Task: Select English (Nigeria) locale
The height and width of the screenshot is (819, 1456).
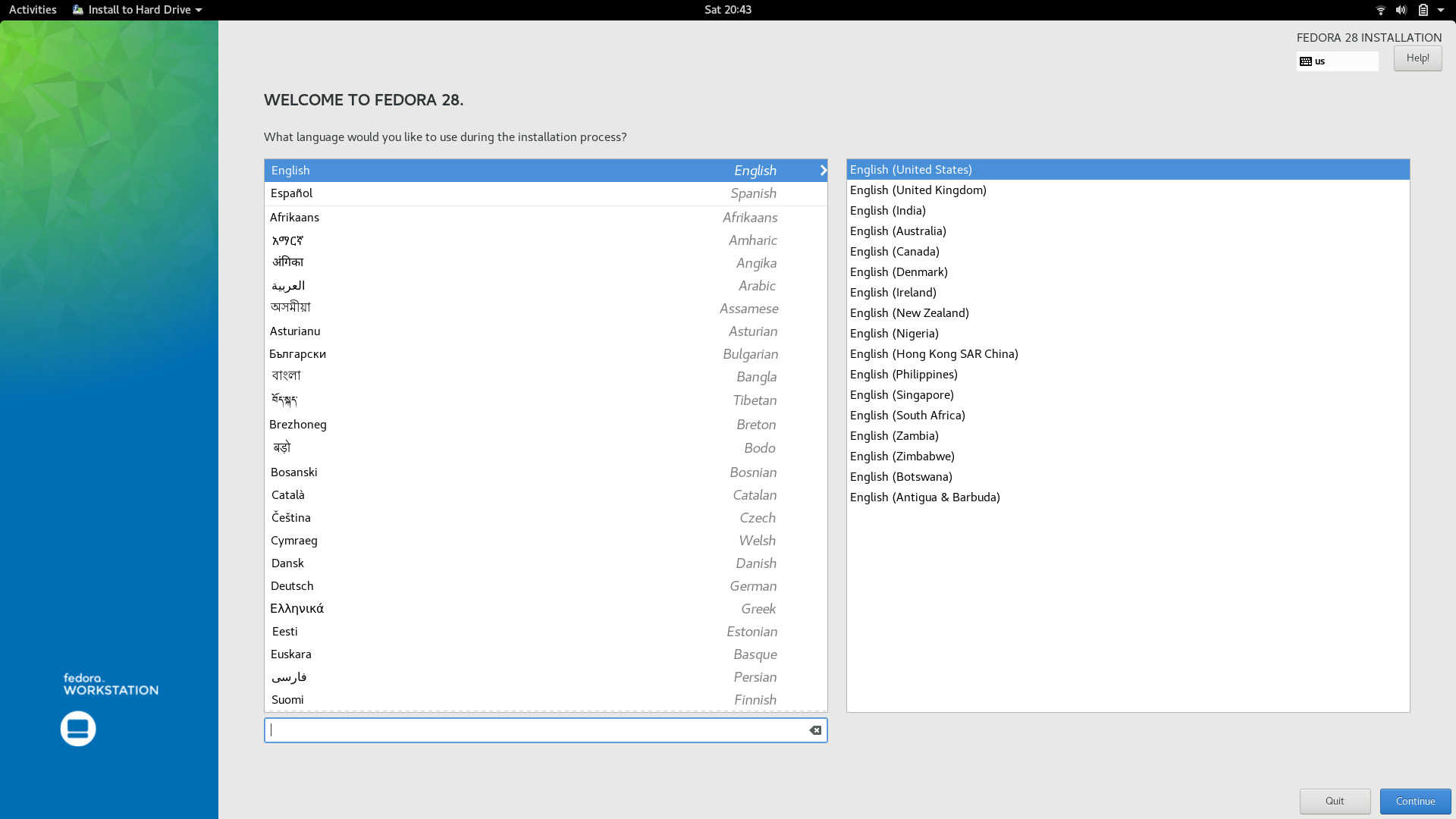Action: coord(1128,334)
